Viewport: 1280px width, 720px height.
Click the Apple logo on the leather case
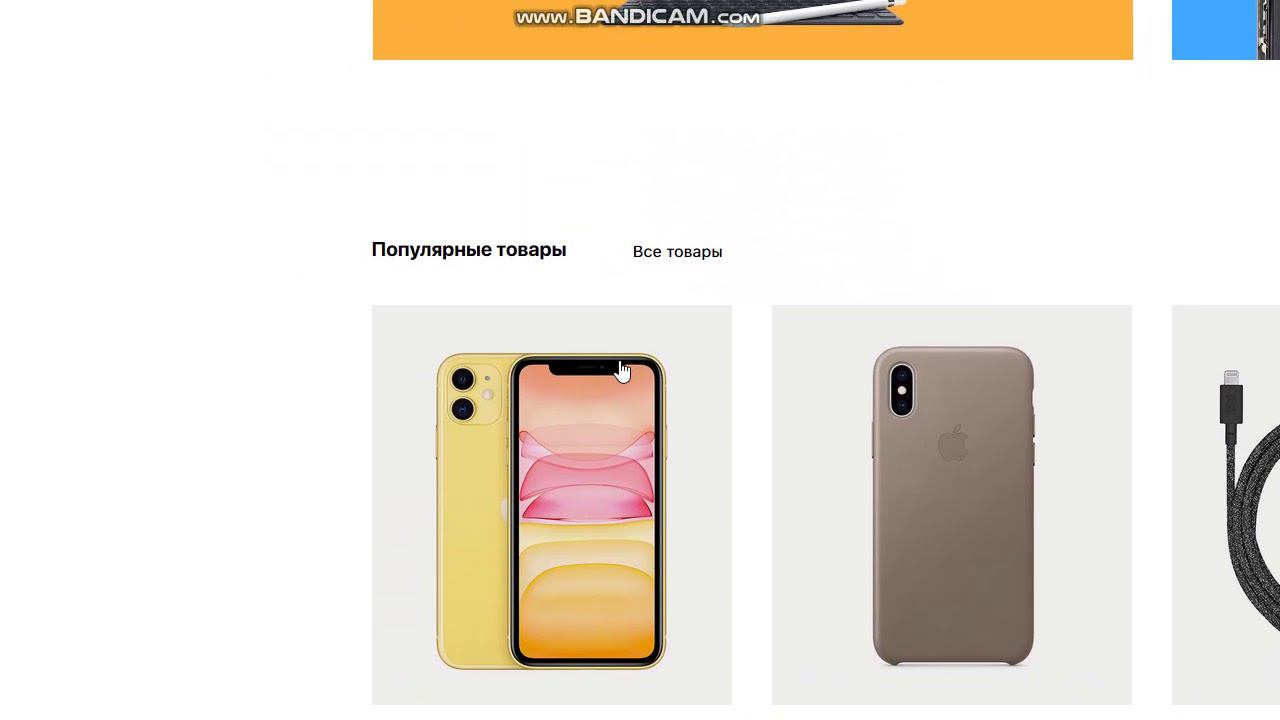pos(954,443)
